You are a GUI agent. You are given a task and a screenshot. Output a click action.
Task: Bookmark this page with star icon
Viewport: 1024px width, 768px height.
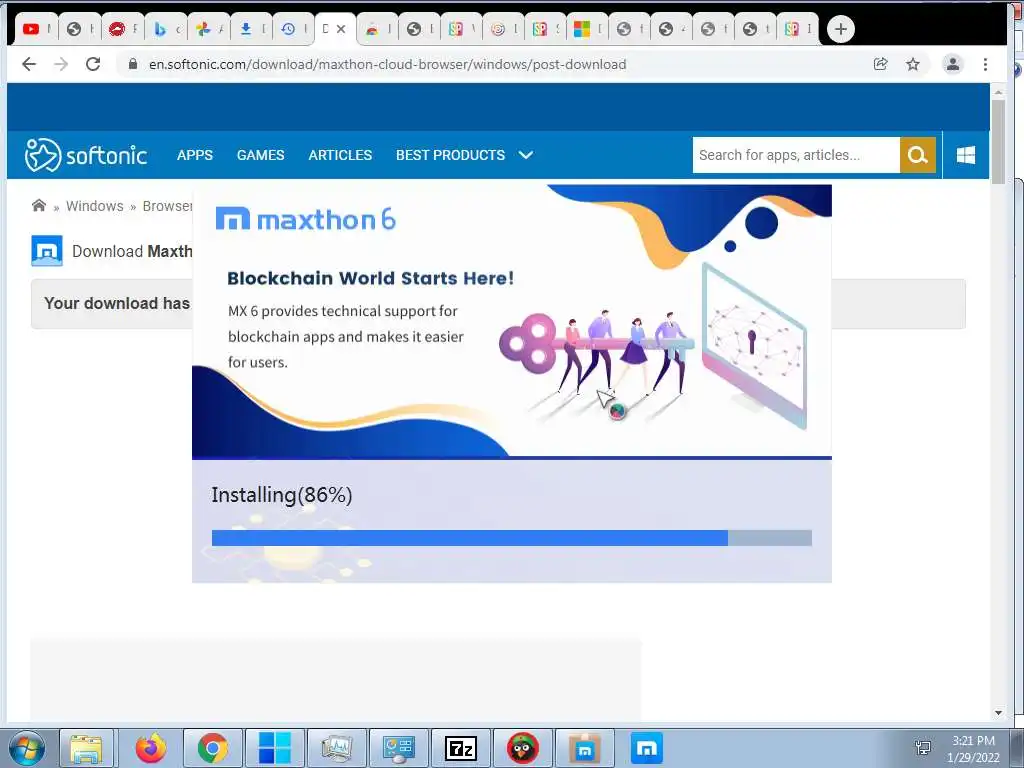[x=913, y=64]
